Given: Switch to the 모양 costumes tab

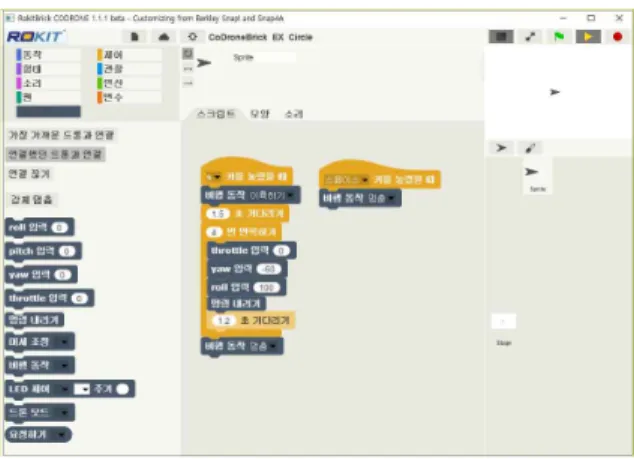Looking at the screenshot, I should [260, 114].
